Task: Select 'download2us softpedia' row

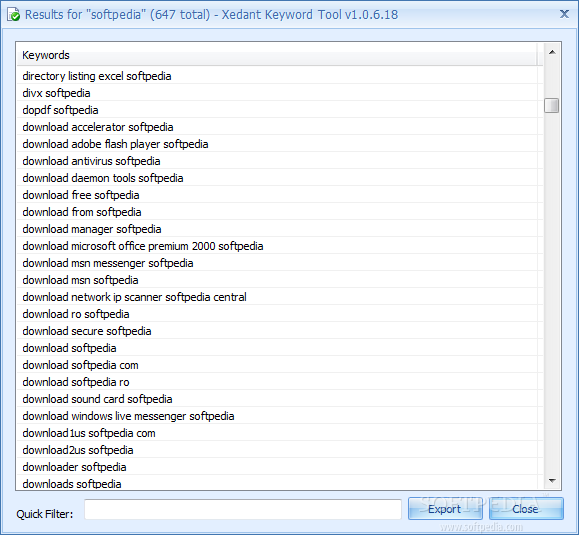Action: pyautogui.click(x=280, y=449)
